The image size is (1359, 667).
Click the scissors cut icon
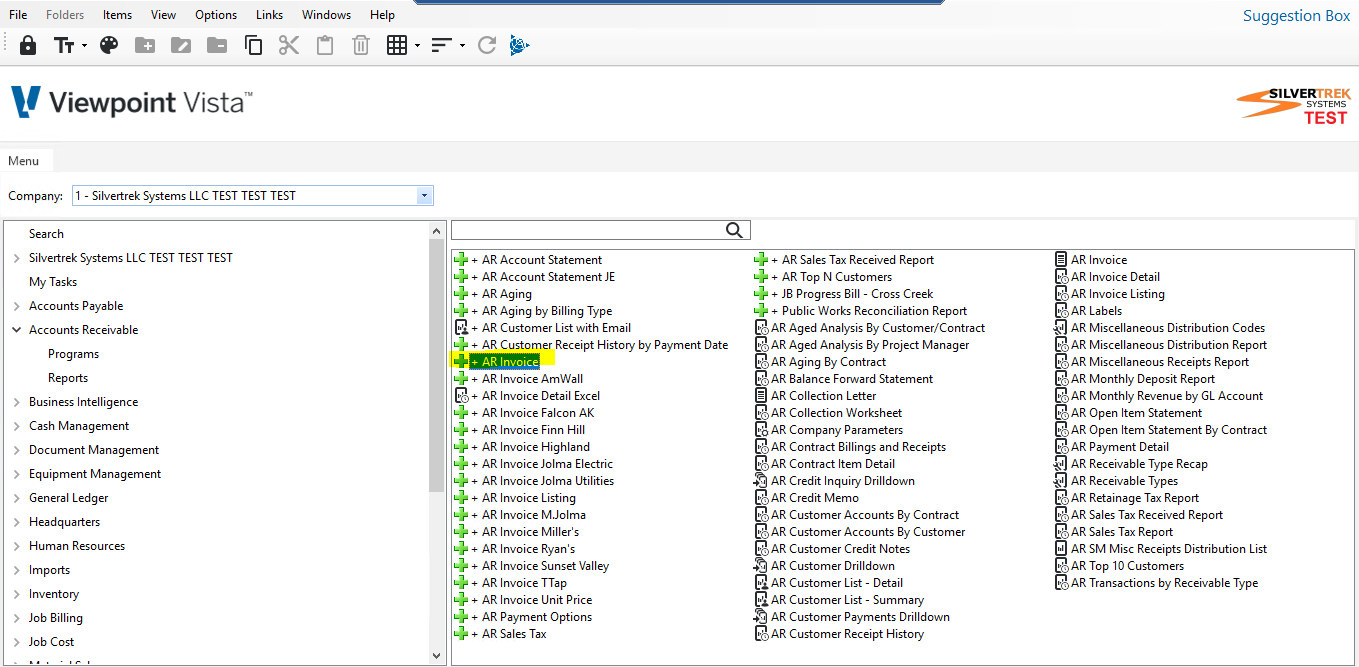tap(289, 45)
